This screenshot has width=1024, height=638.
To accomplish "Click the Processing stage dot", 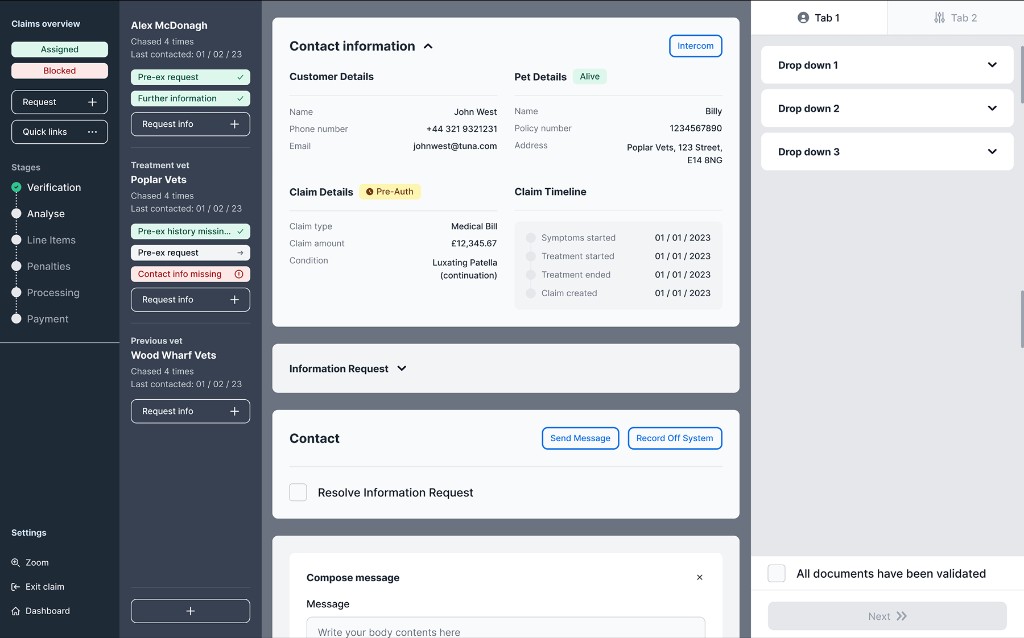I will pos(16,293).
